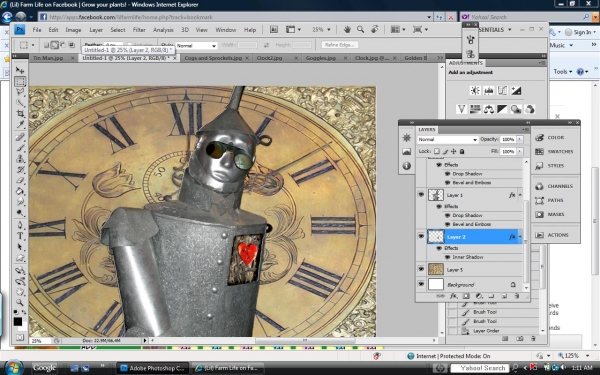Click the add layer style fx button
Viewport: 600px width, 375px height.
[x=453, y=296]
